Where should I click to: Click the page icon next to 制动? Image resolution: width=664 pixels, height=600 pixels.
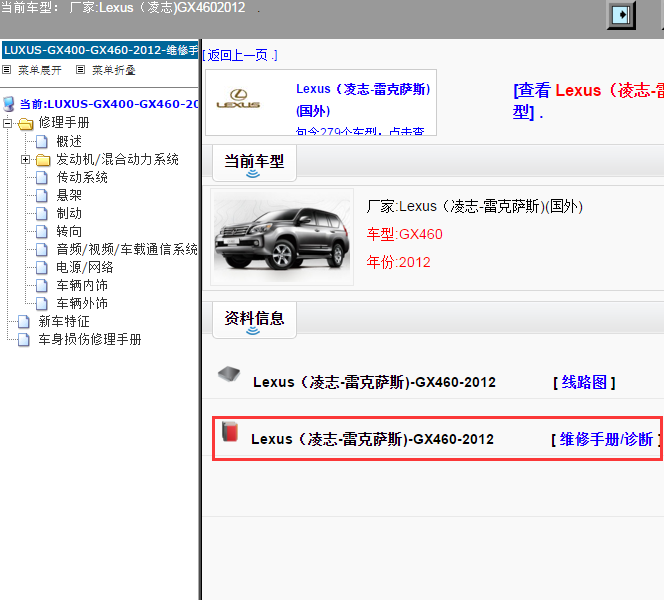[42, 213]
